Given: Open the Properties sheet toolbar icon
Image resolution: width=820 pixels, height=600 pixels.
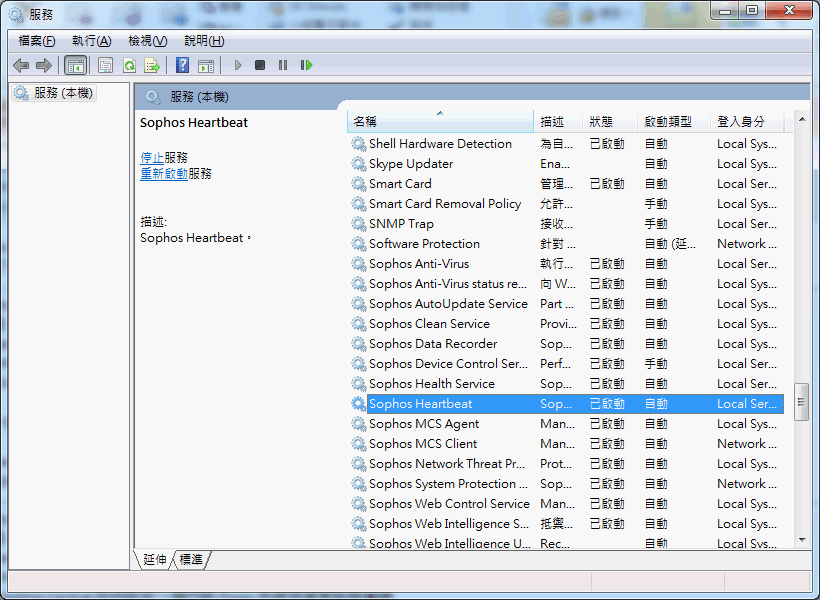Looking at the screenshot, I should (x=106, y=65).
